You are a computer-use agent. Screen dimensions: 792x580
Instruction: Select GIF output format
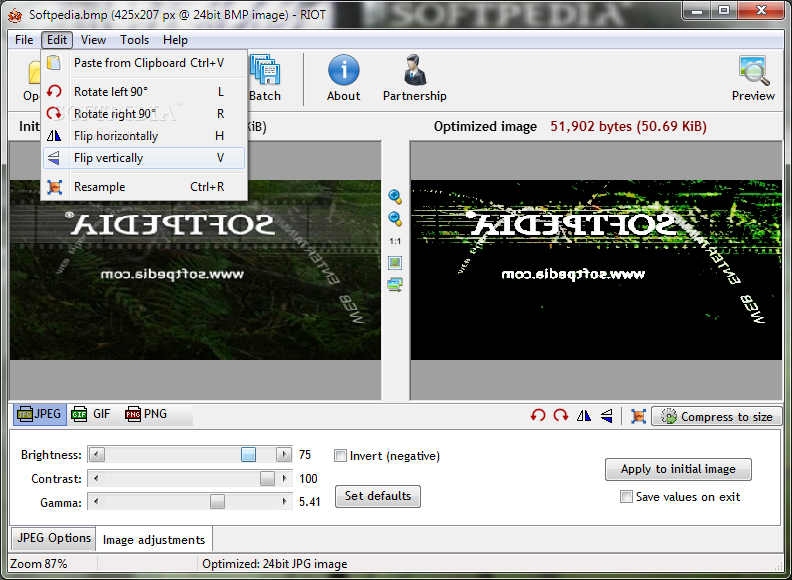(91, 414)
